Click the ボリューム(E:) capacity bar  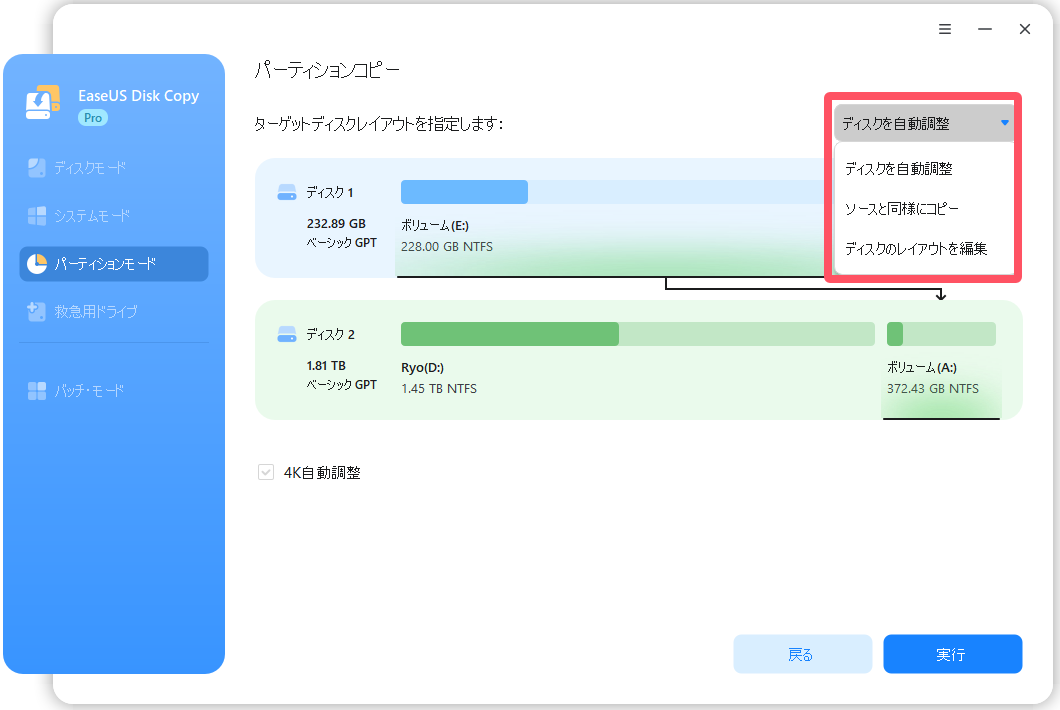463,192
